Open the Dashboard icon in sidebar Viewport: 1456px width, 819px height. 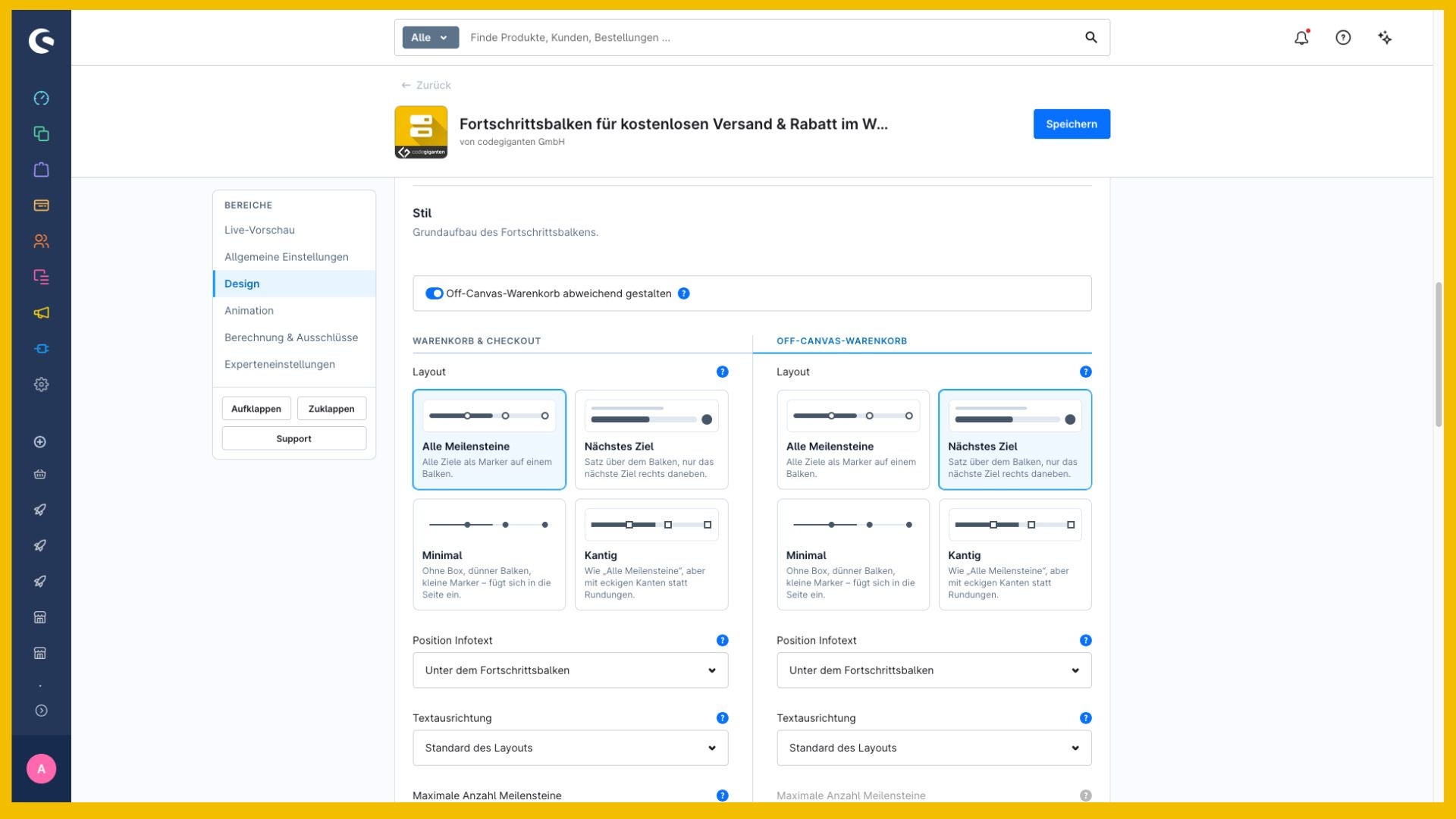pyautogui.click(x=41, y=98)
